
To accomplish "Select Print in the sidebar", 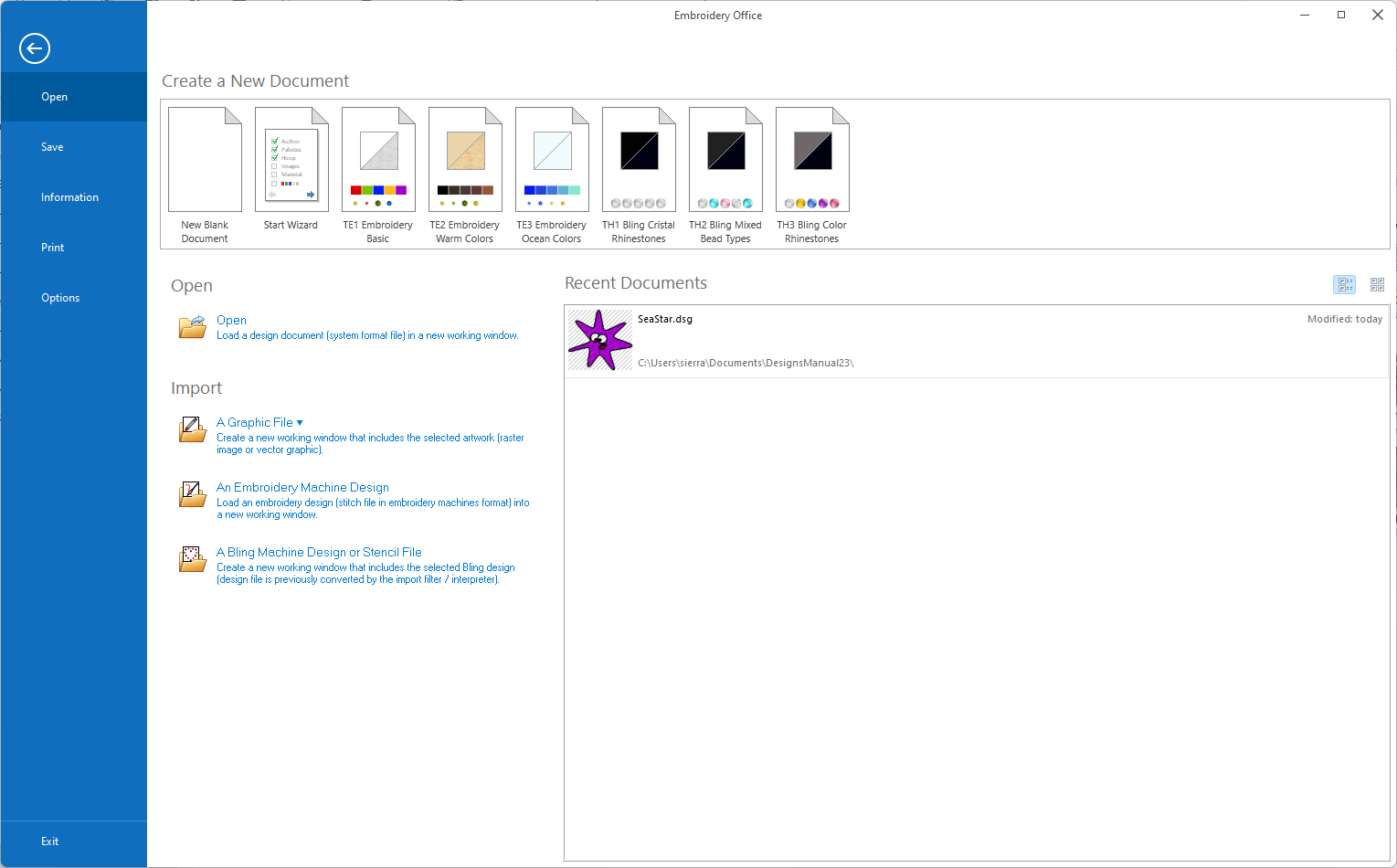I will (74, 248).
